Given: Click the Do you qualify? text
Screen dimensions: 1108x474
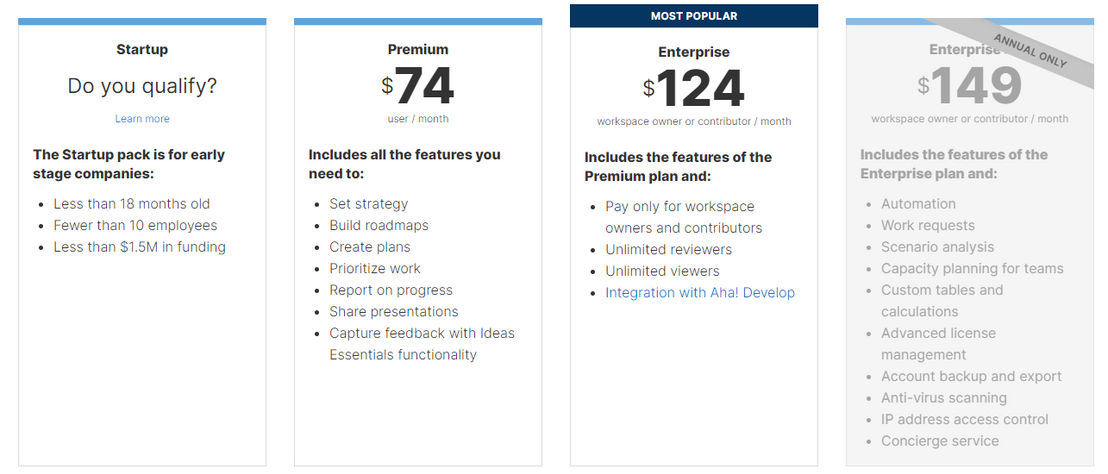Looking at the screenshot, I should 142,86.
